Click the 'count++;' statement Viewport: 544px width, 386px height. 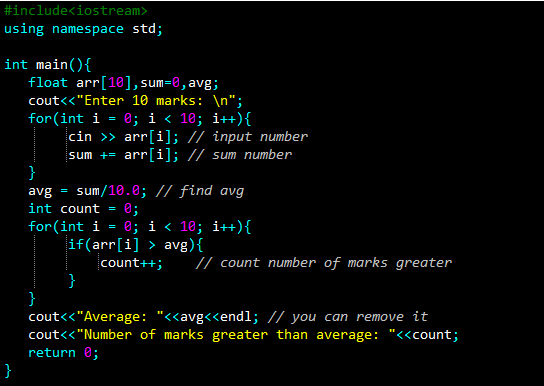pos(131,263)
